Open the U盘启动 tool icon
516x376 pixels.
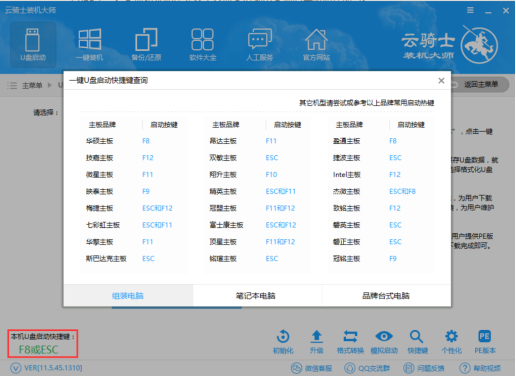coord(33,44)
